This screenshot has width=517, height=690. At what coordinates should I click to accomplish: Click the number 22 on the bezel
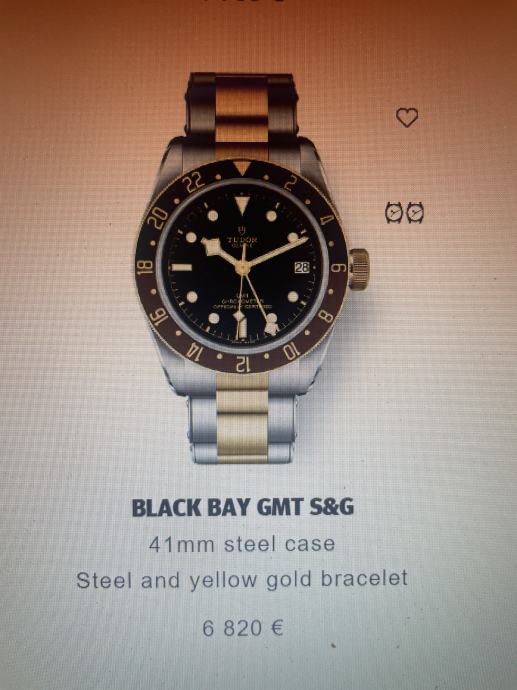(194, 181)
